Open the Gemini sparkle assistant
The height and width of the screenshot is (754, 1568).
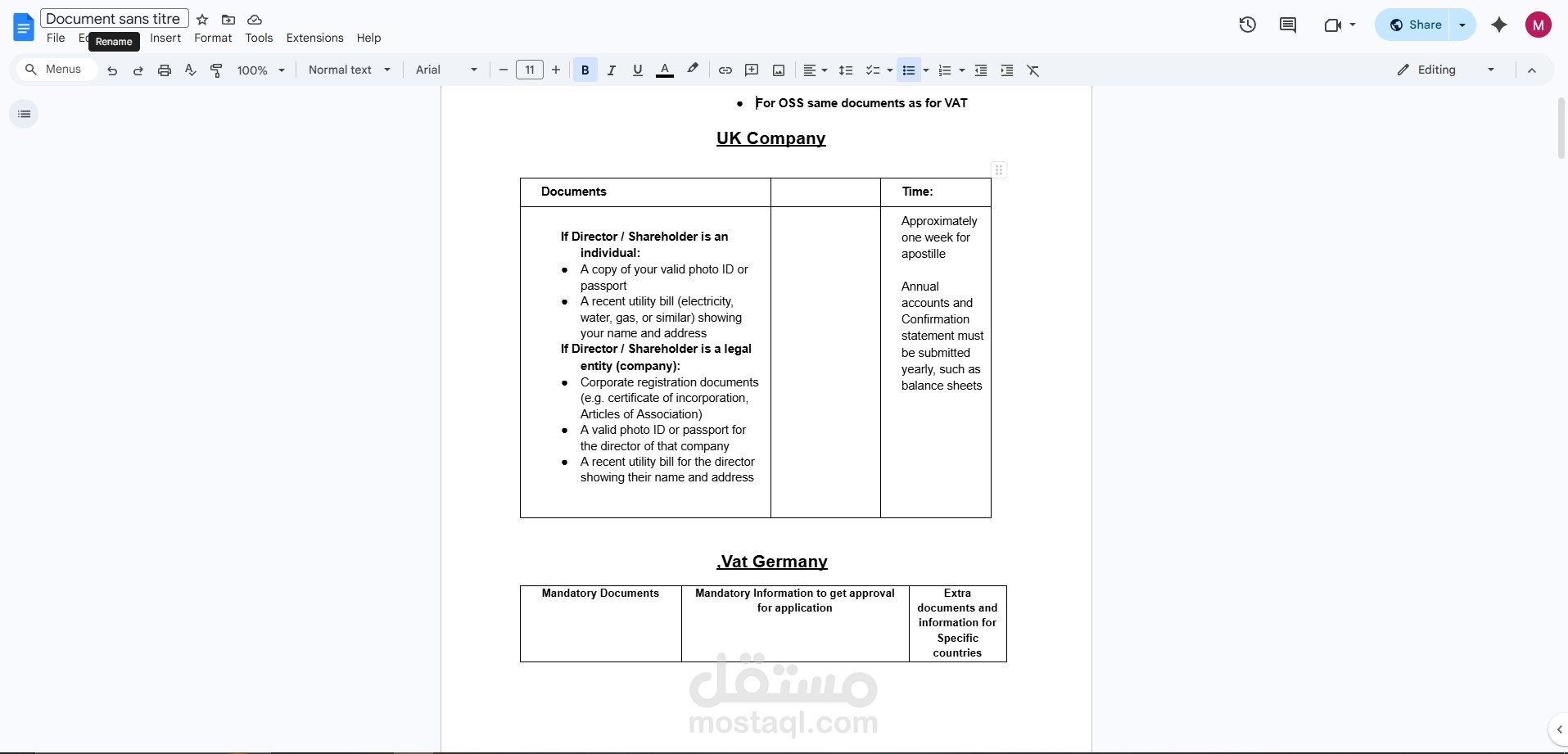[1499, 25]
